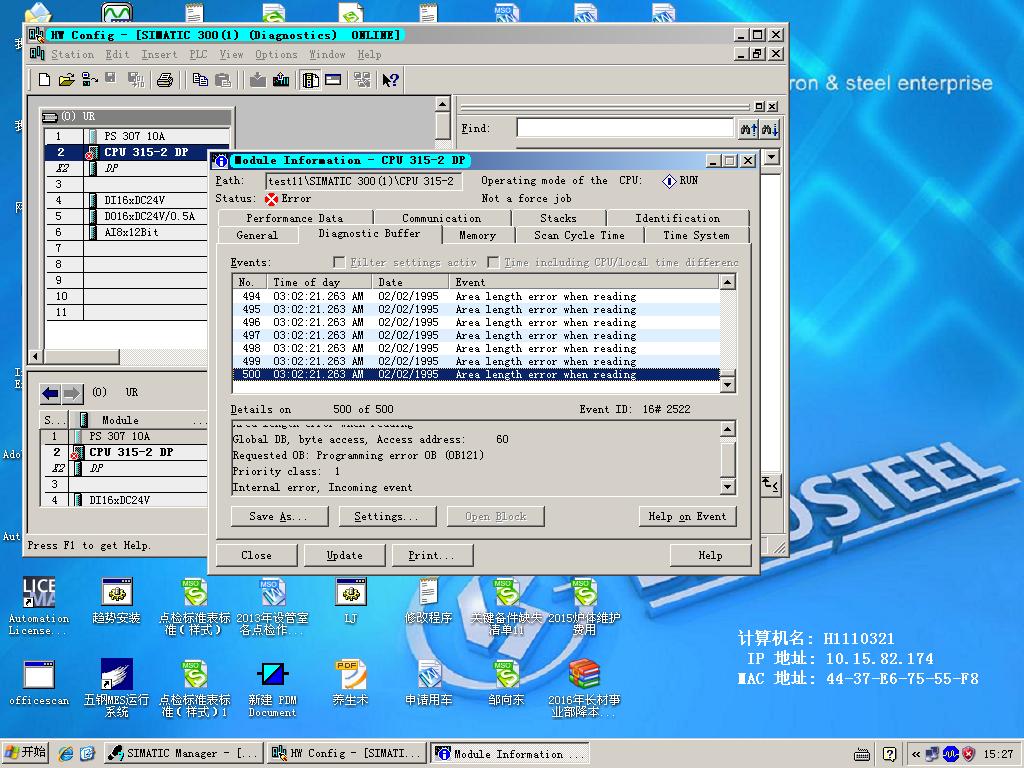Select the PS 307 10A row in UR rack
The height and width of the screenshot is (768, 1024).
137,136
